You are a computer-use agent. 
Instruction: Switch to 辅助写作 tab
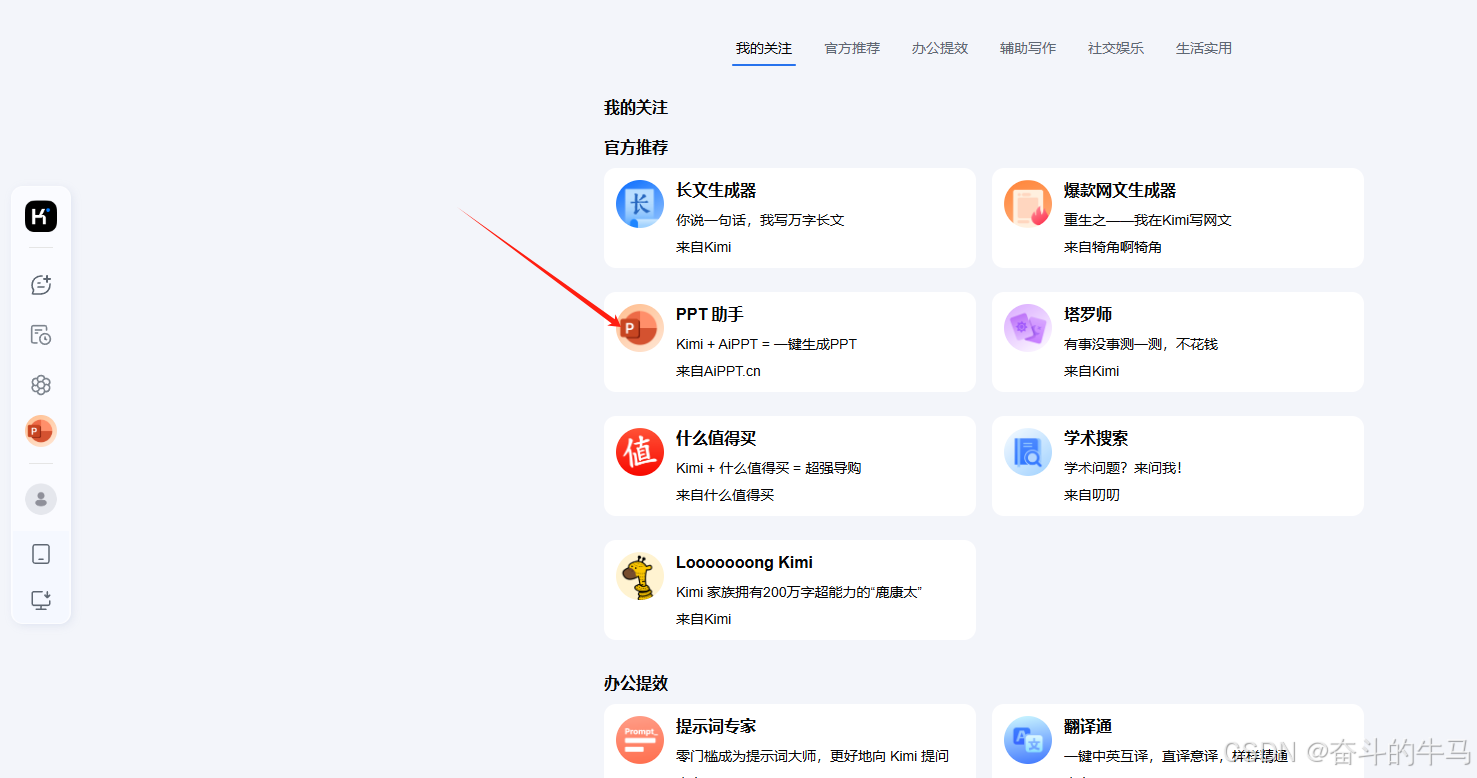point(1028,48)
